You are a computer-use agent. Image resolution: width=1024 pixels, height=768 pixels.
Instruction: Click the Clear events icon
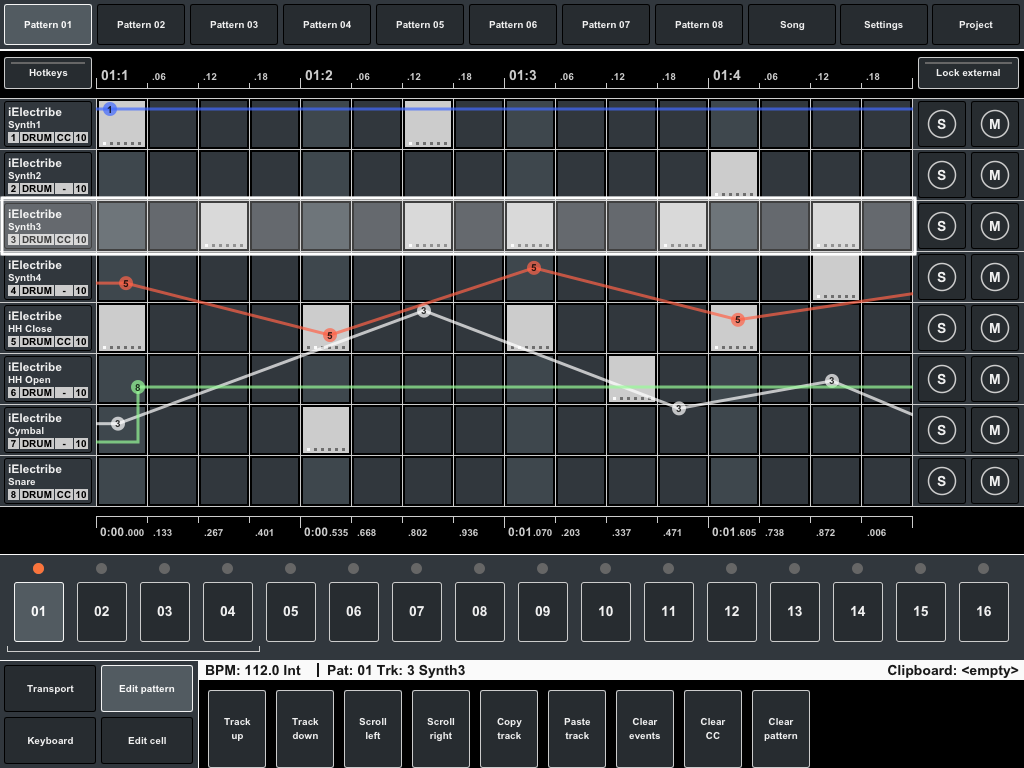644,728
